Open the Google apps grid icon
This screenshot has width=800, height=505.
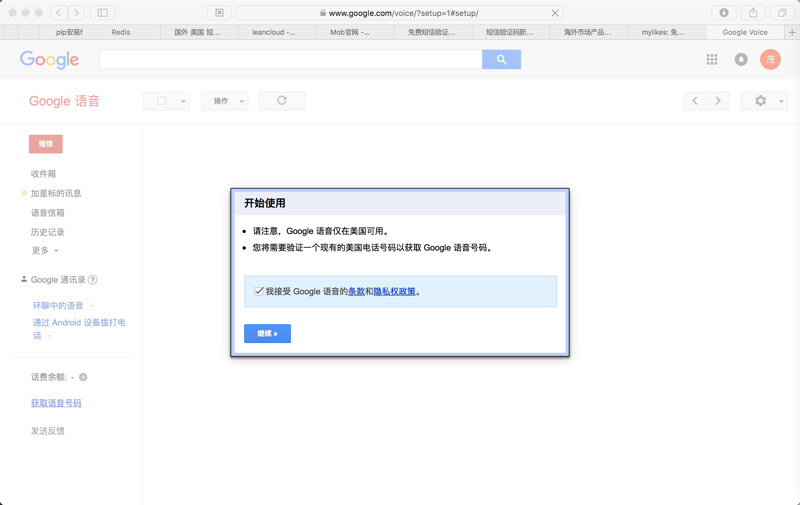712,60
